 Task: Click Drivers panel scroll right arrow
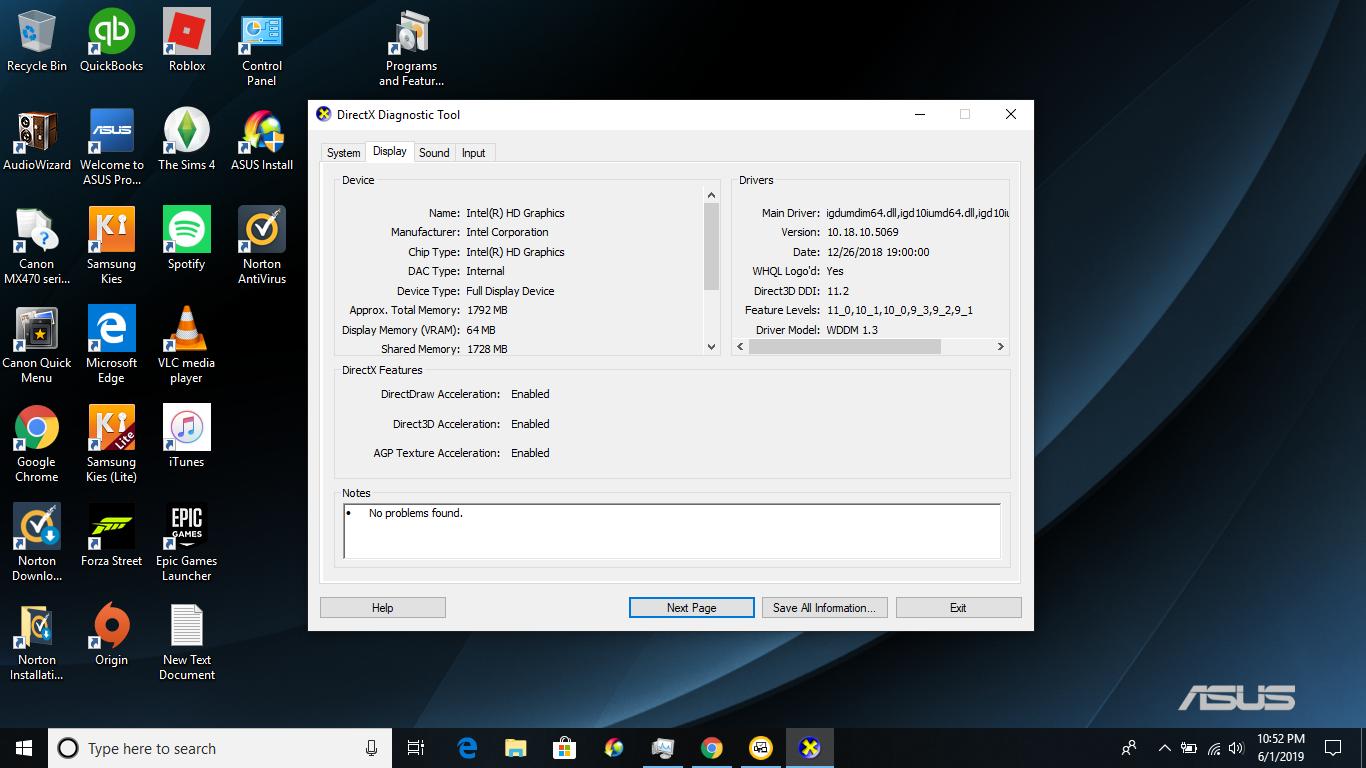point(1000,347)
